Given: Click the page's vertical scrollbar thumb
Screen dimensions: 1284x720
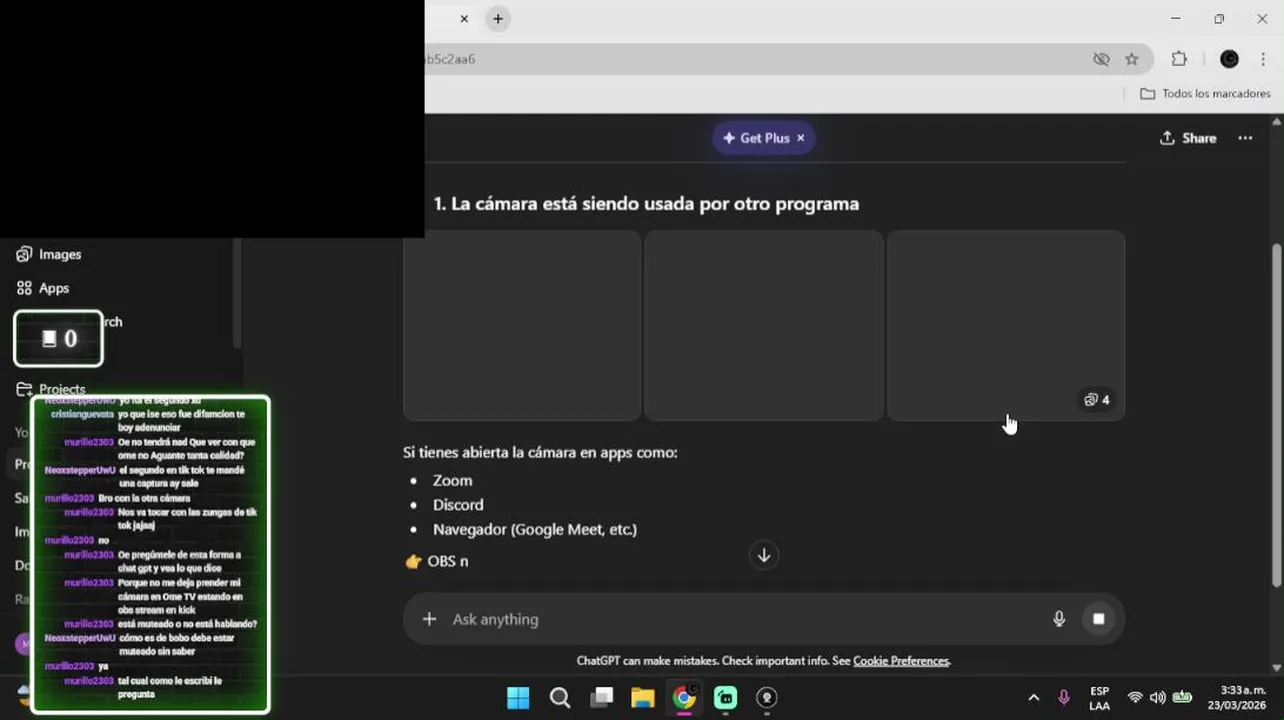Looking at the screenshot, I should coord(1276,415).
